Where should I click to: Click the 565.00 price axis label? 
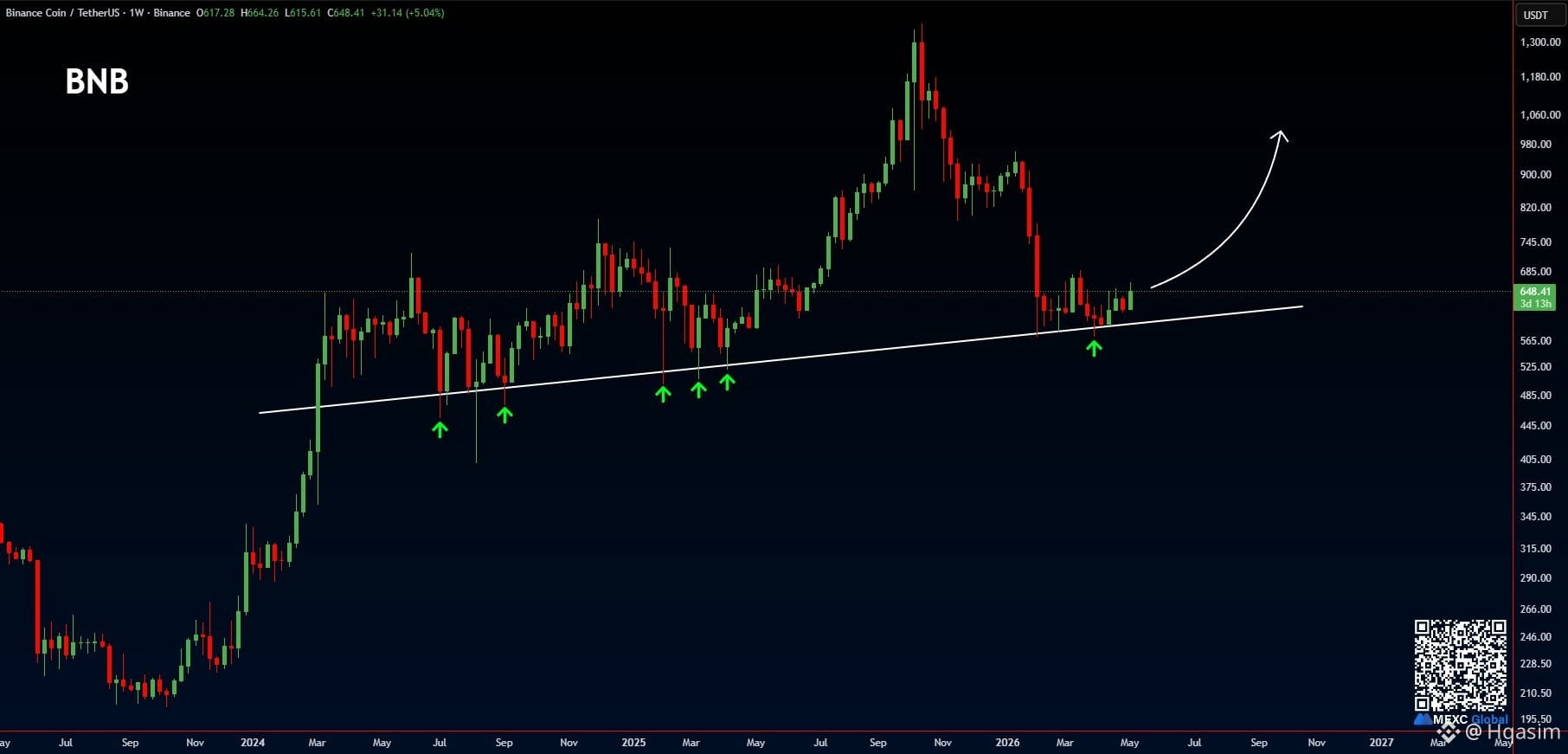(x=1536, y=341)
